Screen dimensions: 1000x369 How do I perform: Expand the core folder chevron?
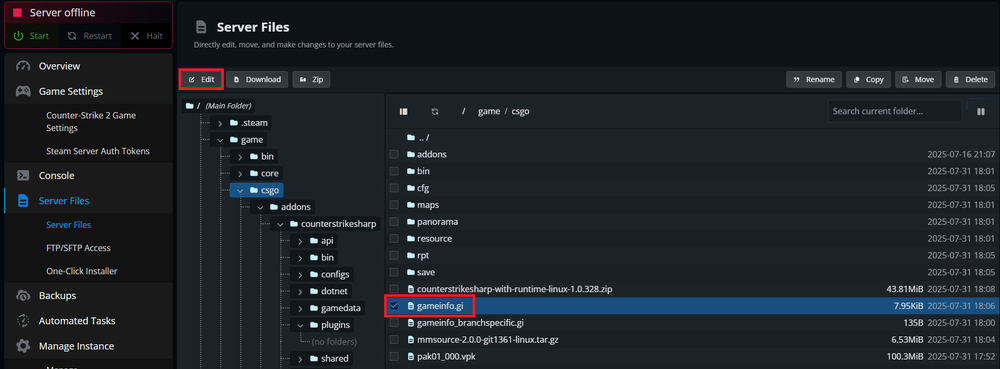(x=240, y=173)
